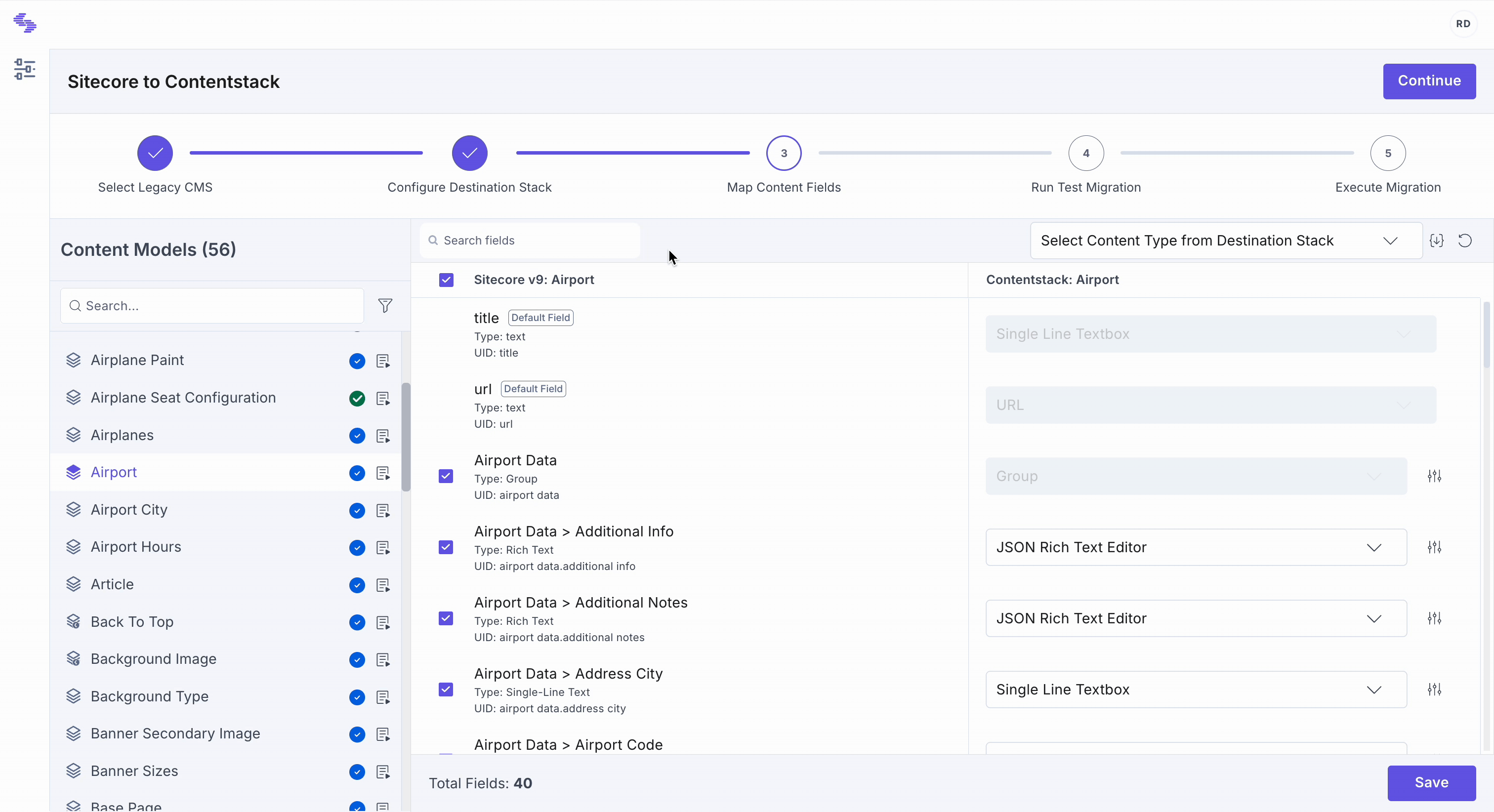Select the Airport City content model
This screenshot has width=1494, height=812.
pos(226,510)
